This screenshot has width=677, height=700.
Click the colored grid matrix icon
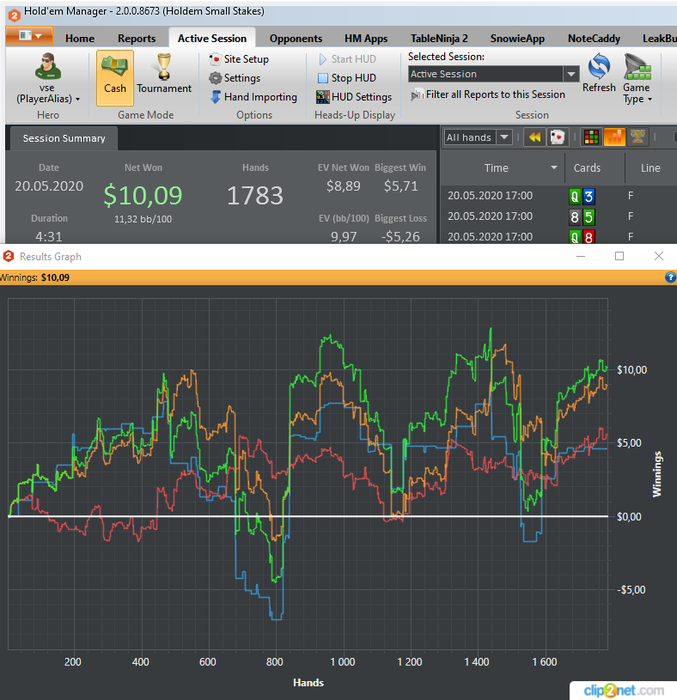click(x=591, y=137)
